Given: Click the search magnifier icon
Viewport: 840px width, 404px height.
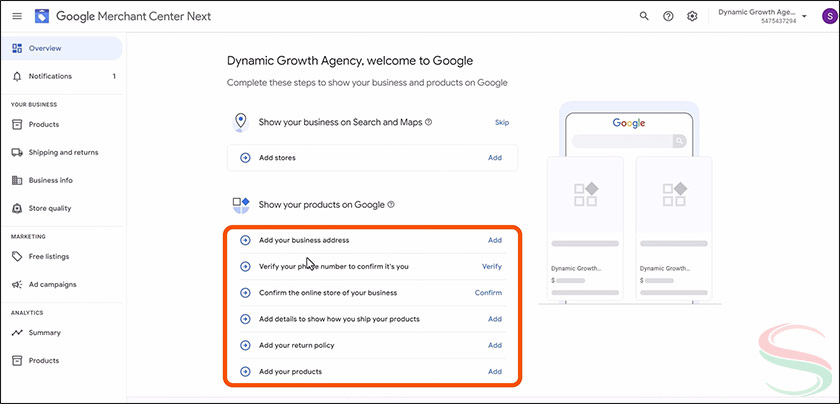Looking at the screenshot, I should point(644,17).
